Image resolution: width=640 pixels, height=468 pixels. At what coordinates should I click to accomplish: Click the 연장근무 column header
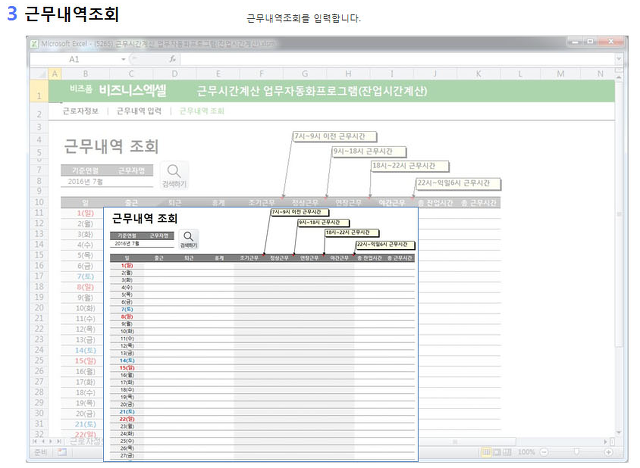click(x=348, y=203)
